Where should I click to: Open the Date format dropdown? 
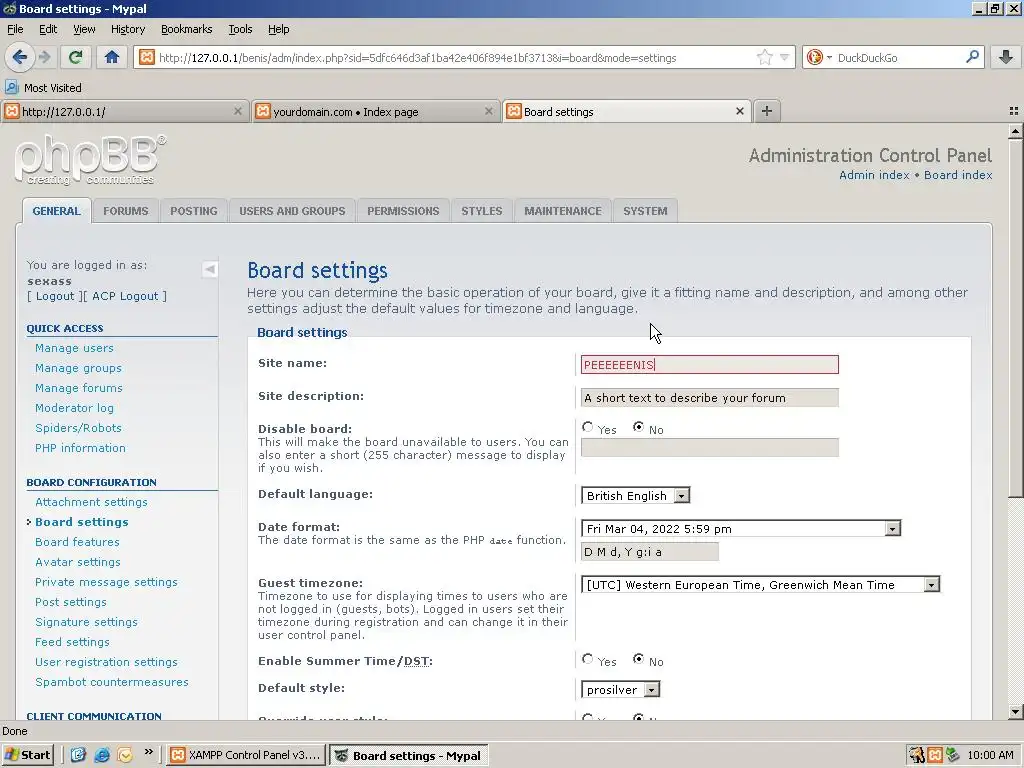(741, 528)
